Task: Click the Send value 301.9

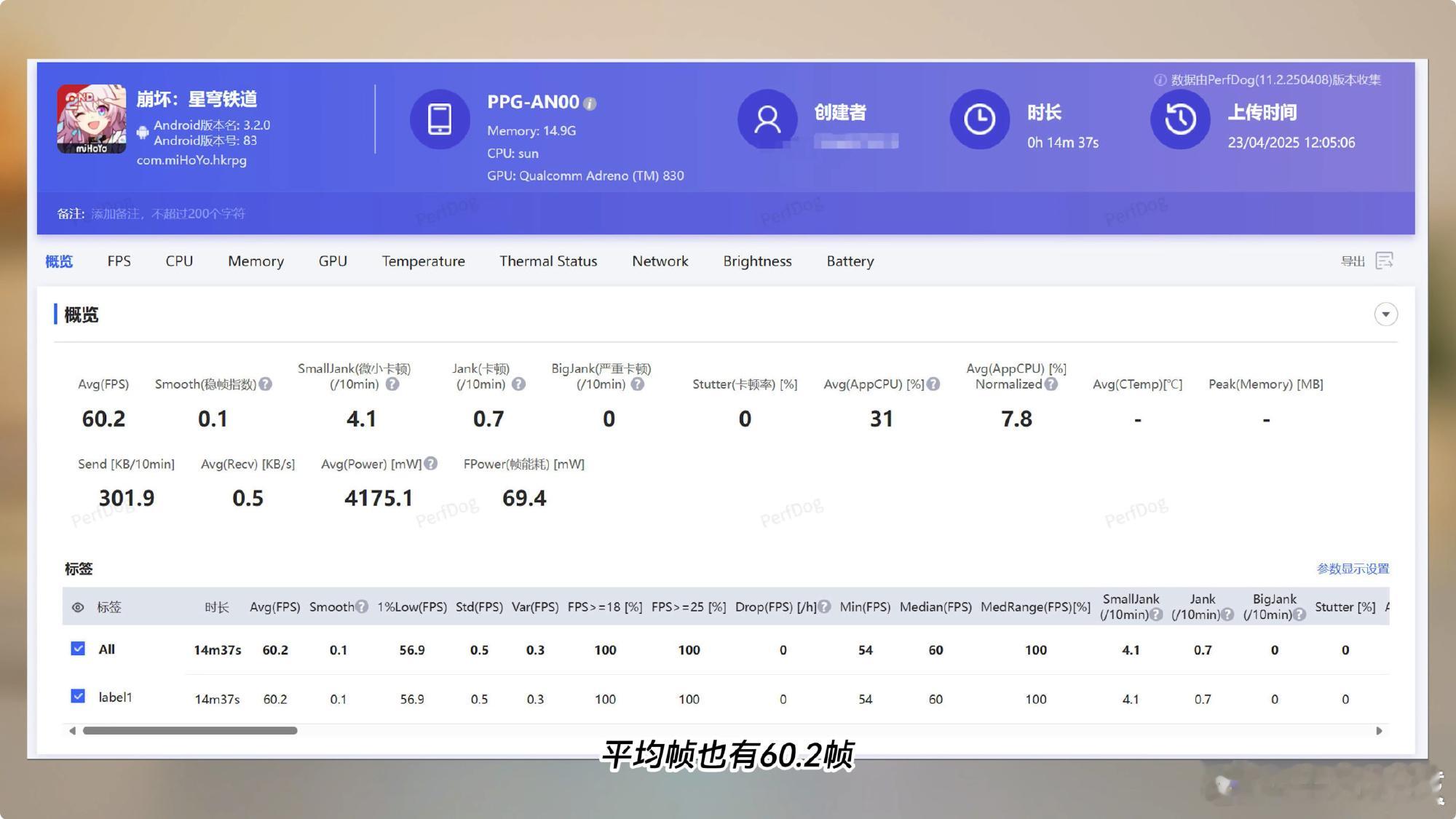Action: [127, 499]
